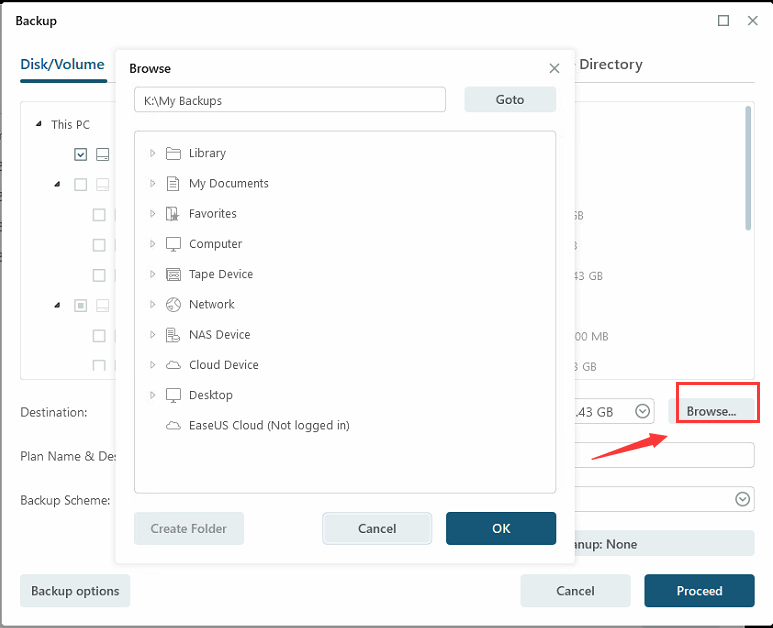Select the Favorites star folder icon
This screenshot has width=773, height=628.
click(x=173, y=213)
